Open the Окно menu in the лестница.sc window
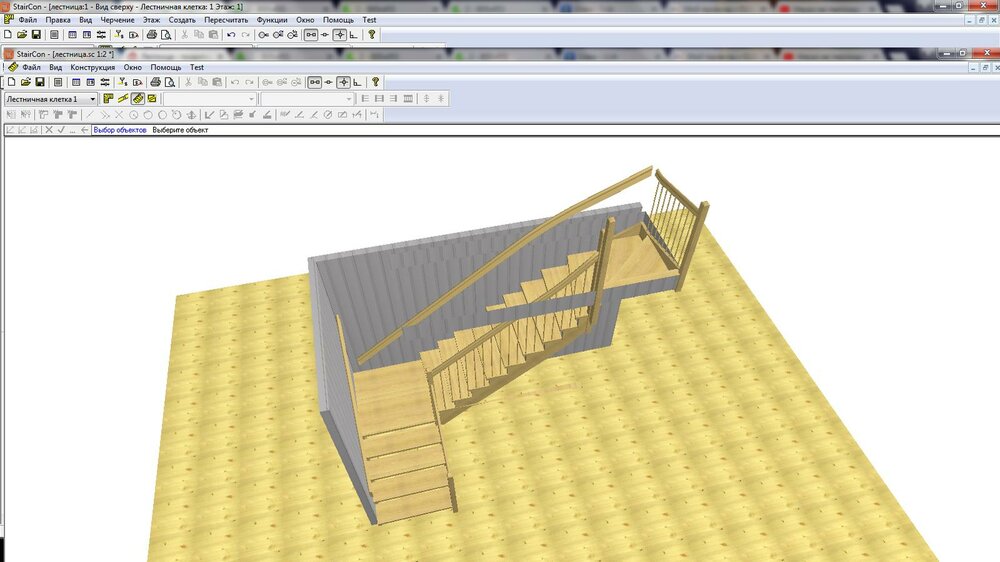 pyautogui.click(x=133, y=67)
